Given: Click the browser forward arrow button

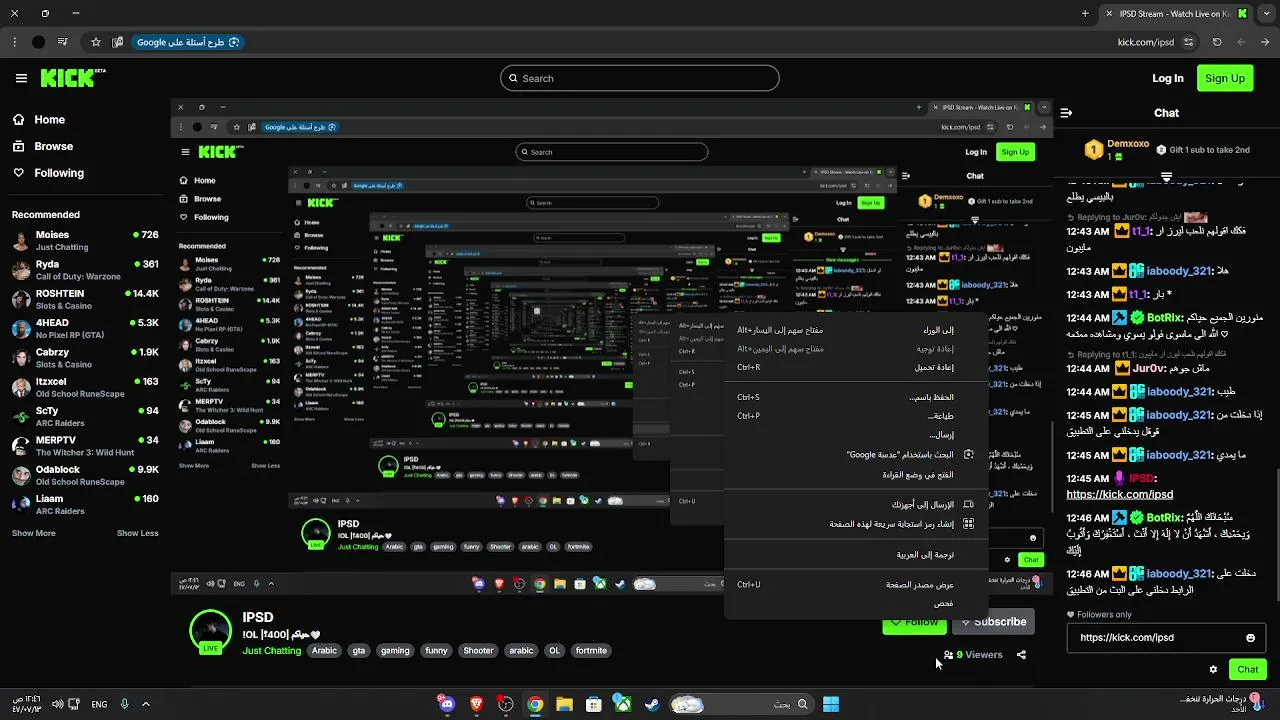Looking at the screenshot, I should [1240, 42].
